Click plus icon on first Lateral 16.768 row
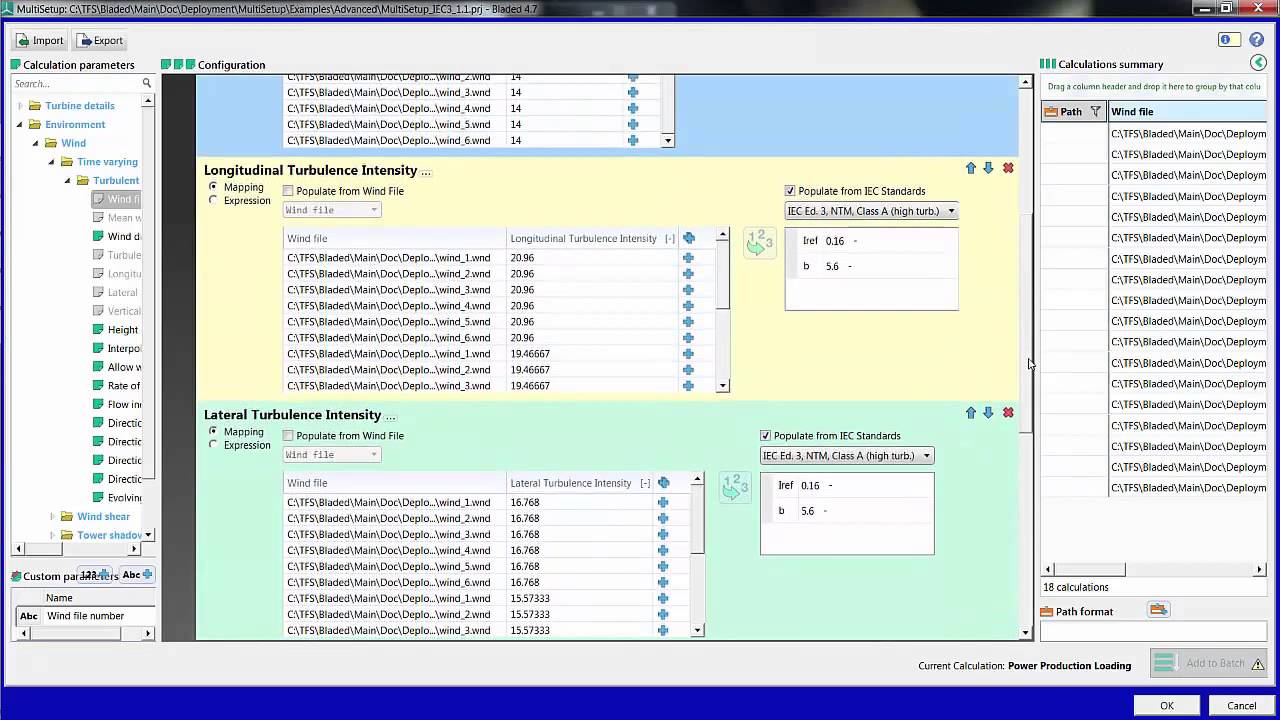Image resolution: width=1280 pixels, height=720 pixels. pos(663,502)
